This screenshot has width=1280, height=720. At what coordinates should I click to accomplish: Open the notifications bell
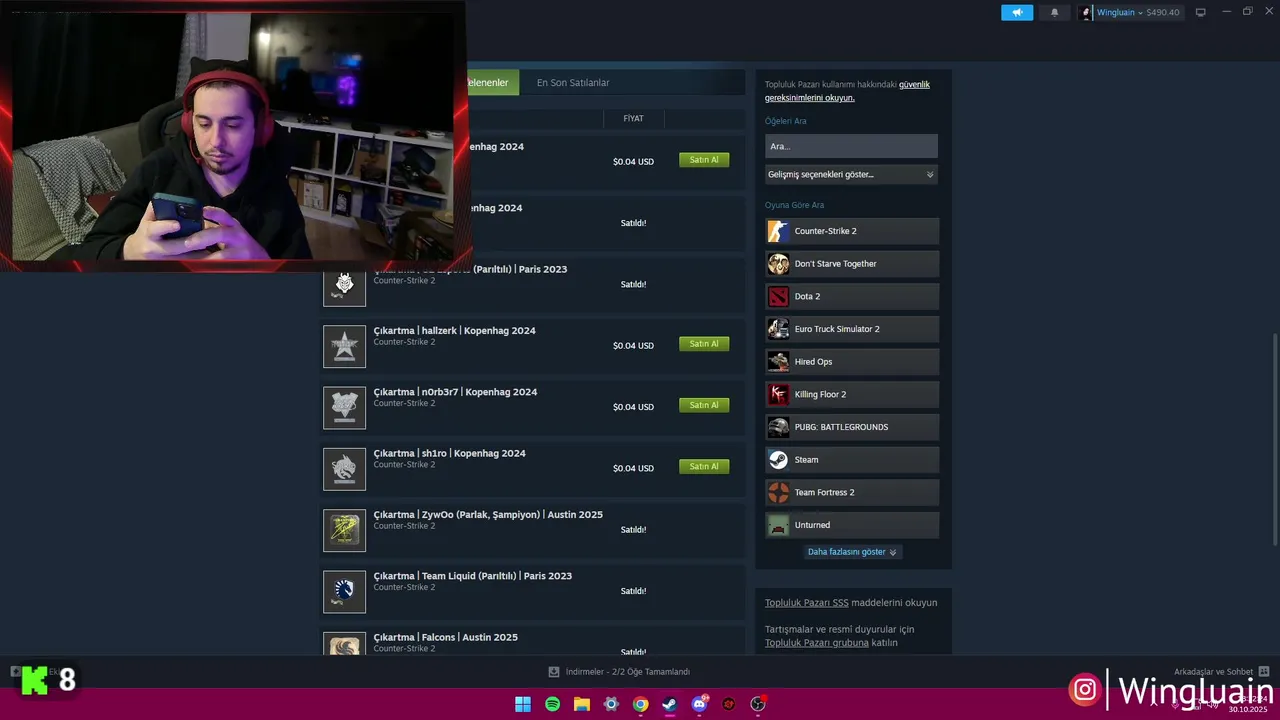pos(1054,12)
